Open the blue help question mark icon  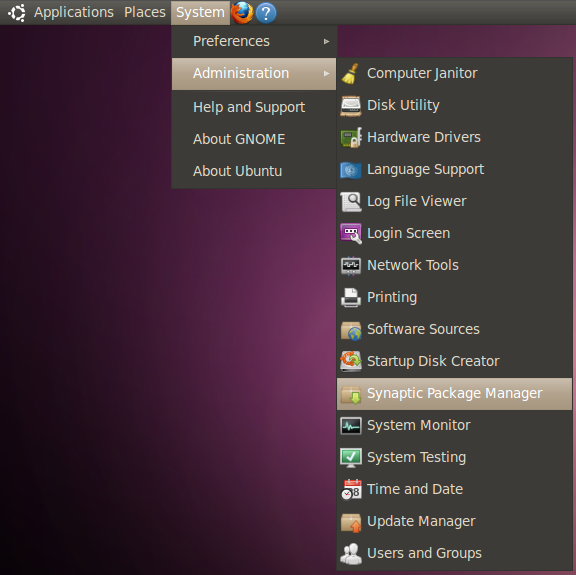click(266, 13)
